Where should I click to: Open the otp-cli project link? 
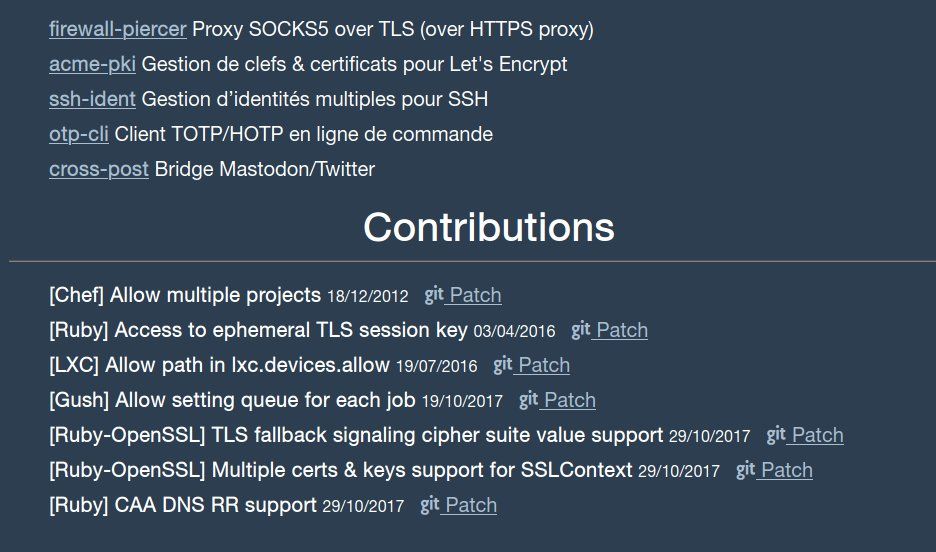click(x=79, y=134)
